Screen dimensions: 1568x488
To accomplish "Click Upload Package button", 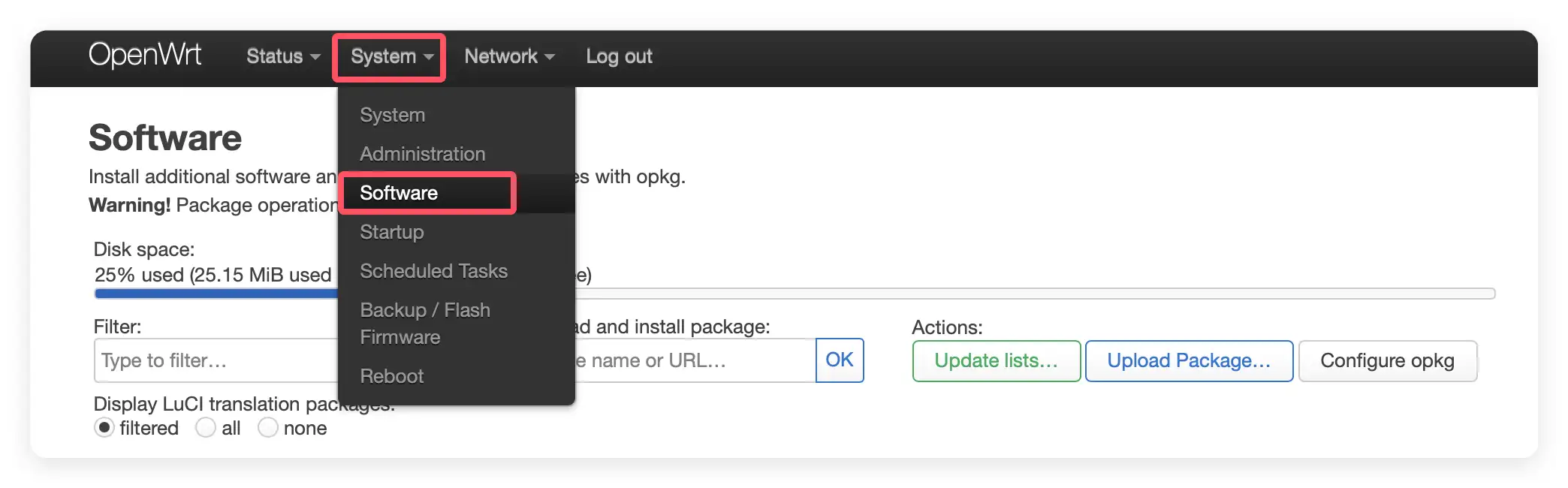I will (1189, 361).
